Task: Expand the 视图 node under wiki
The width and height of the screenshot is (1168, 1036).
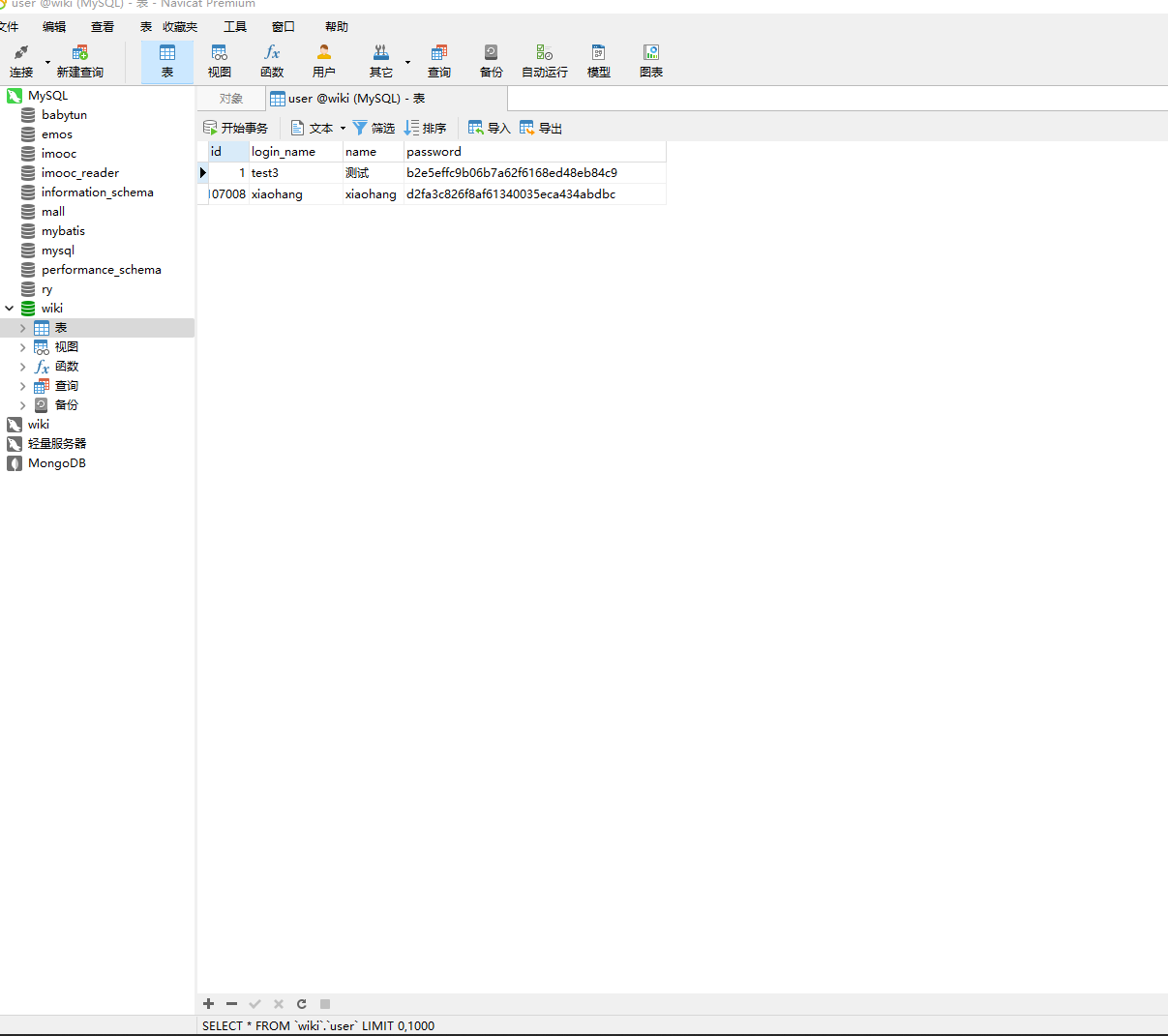Action: (23, 347)
